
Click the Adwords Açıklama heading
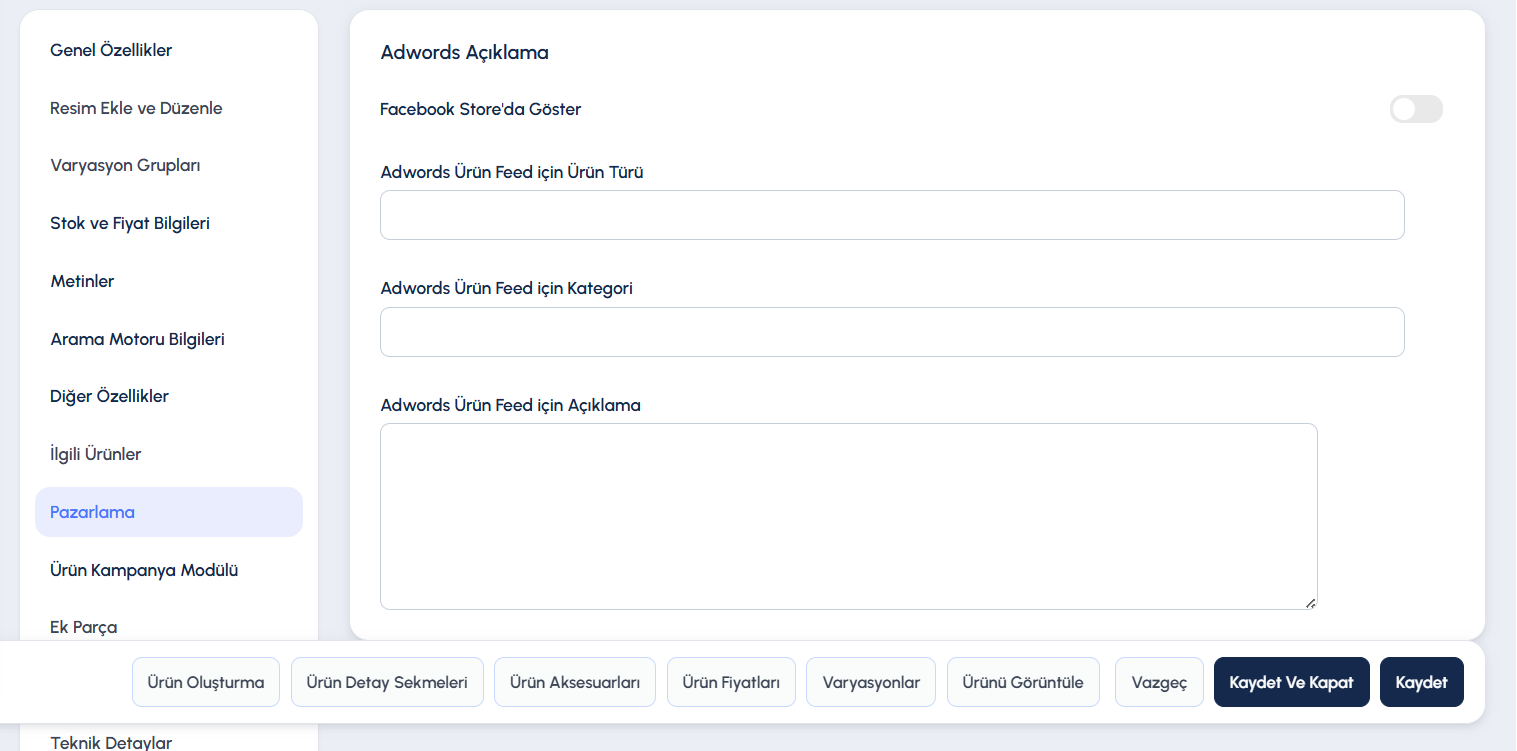click(x=464, y=53)
